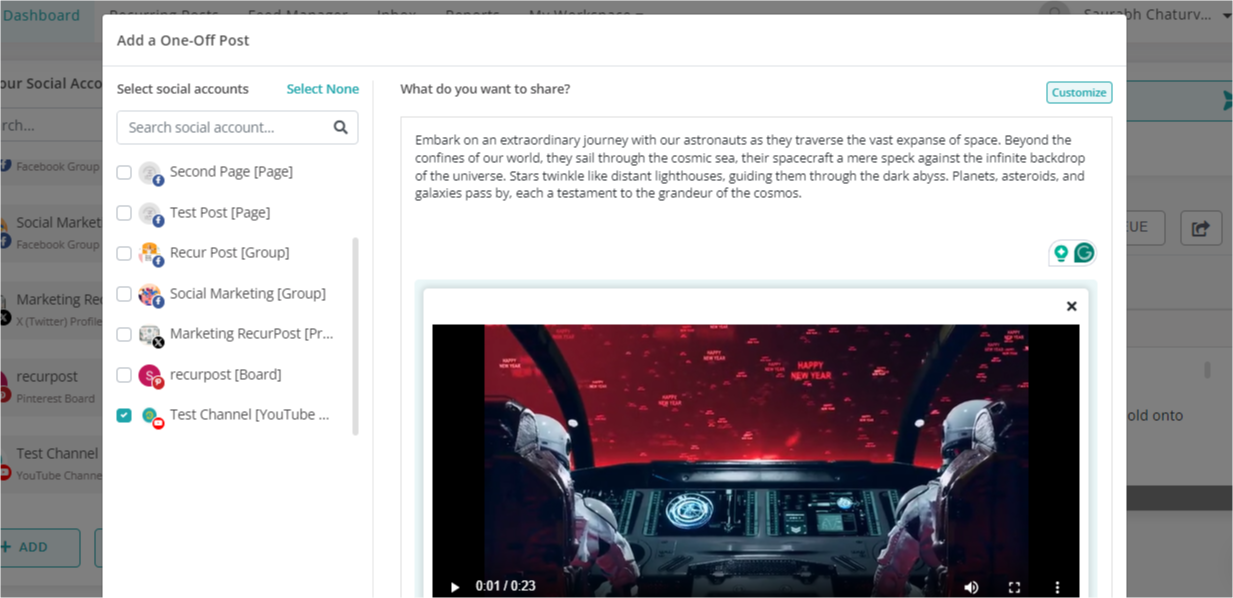Screen dimensions: 1233x598
Task: Click in the Search social account field
Action: 237,127
